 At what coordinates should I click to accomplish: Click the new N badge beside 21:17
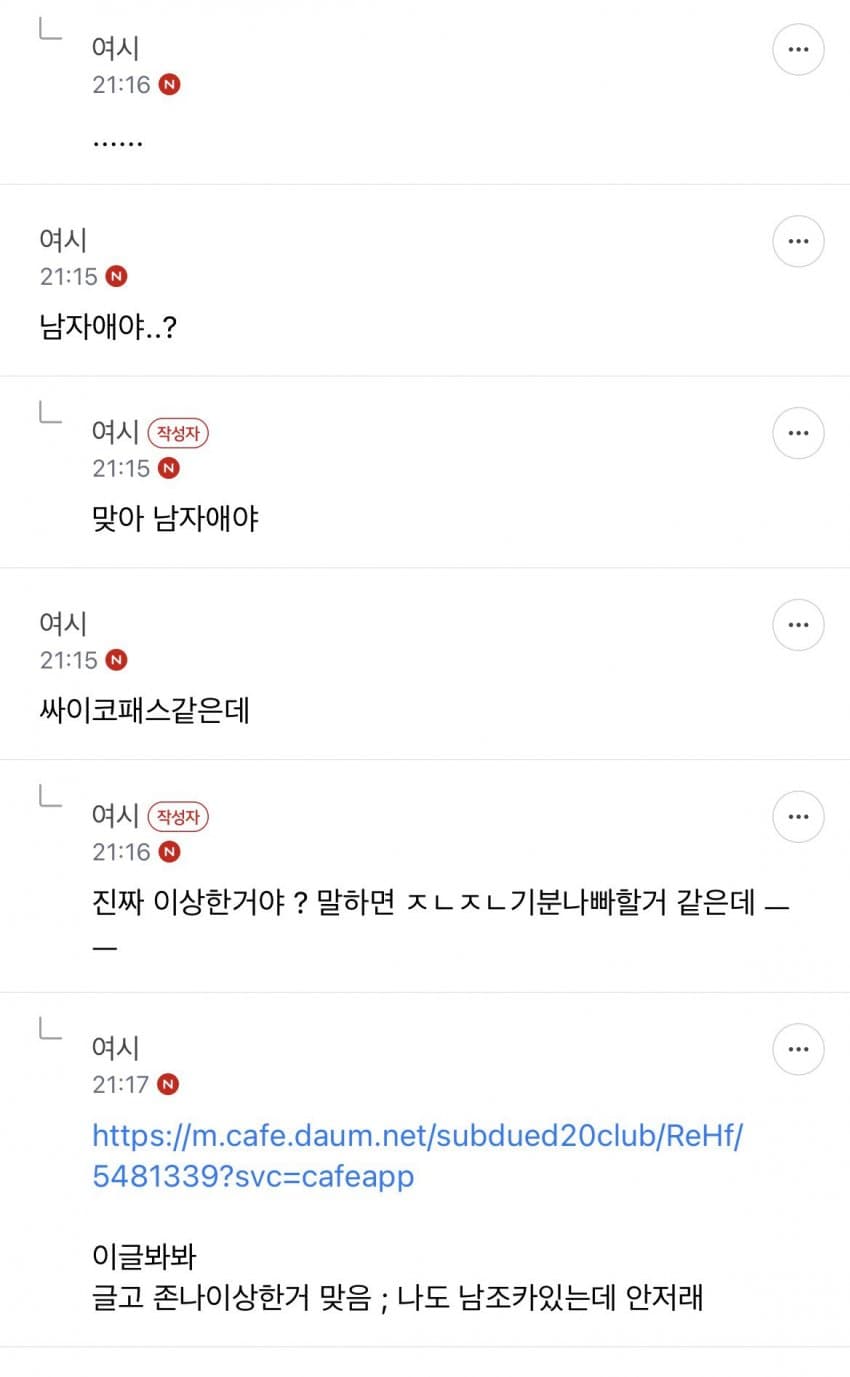169,1084
